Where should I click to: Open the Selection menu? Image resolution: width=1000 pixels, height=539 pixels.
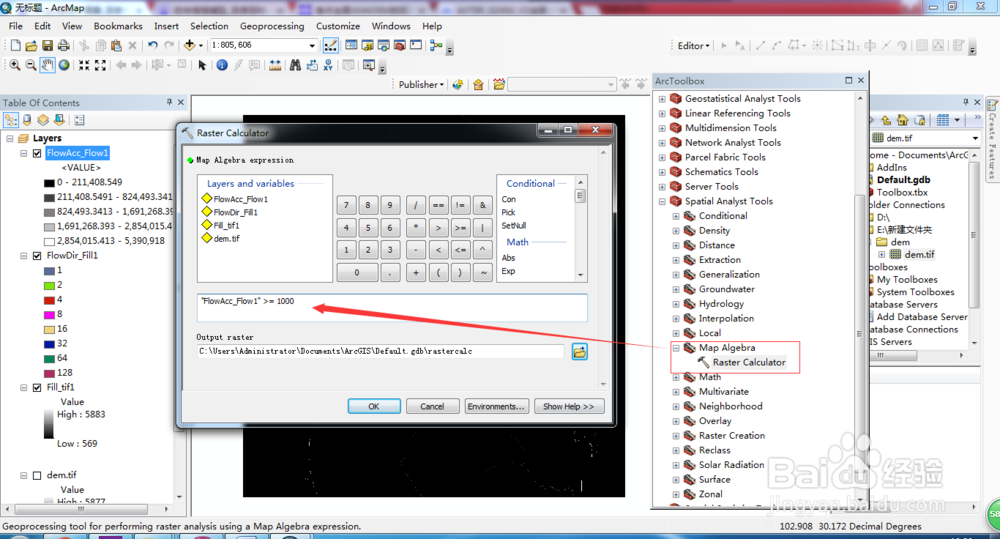(209, 26)
